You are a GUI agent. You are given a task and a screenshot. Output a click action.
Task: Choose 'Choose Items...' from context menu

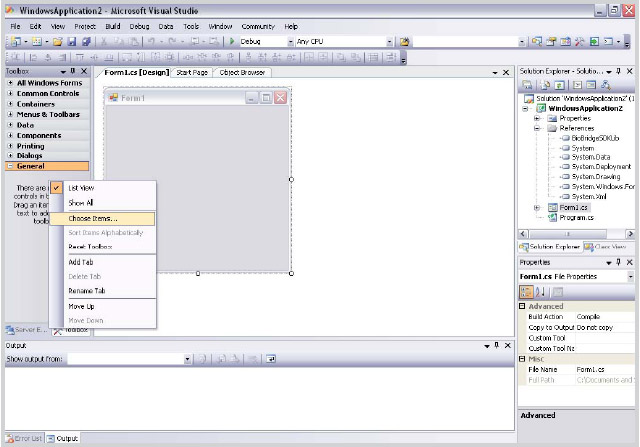[102, 218]
